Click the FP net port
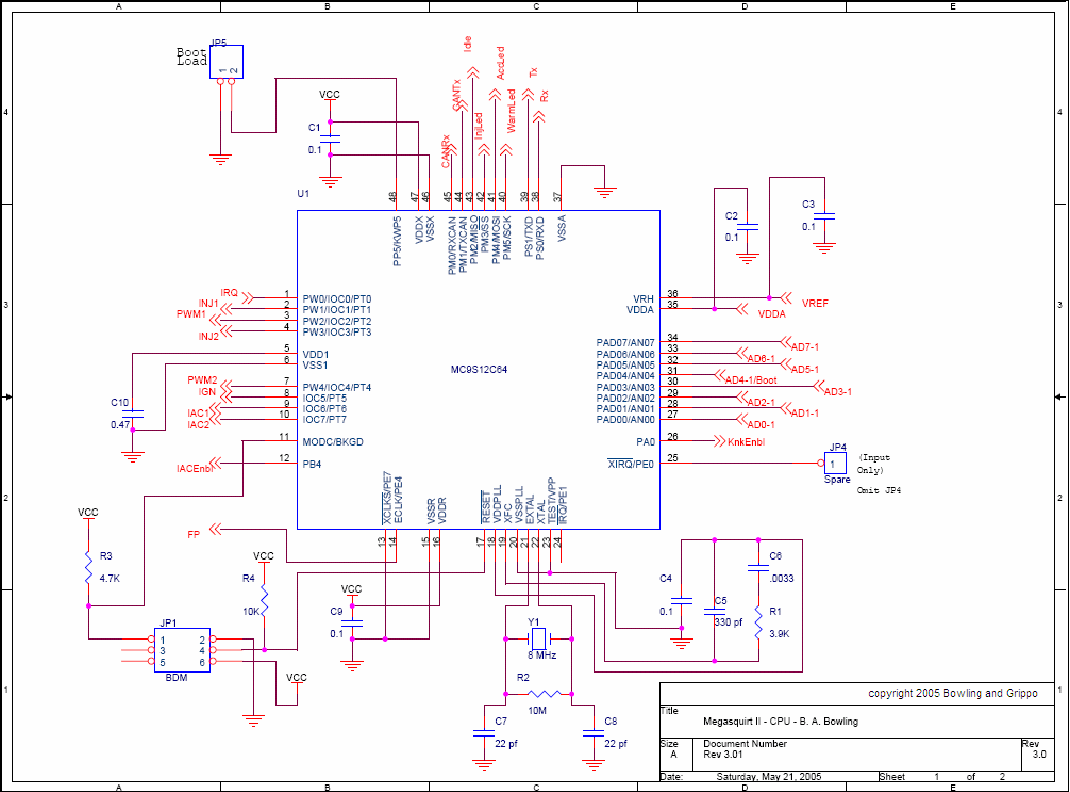The width and height of the screenshot is (1070, 792). coord(194,534)
